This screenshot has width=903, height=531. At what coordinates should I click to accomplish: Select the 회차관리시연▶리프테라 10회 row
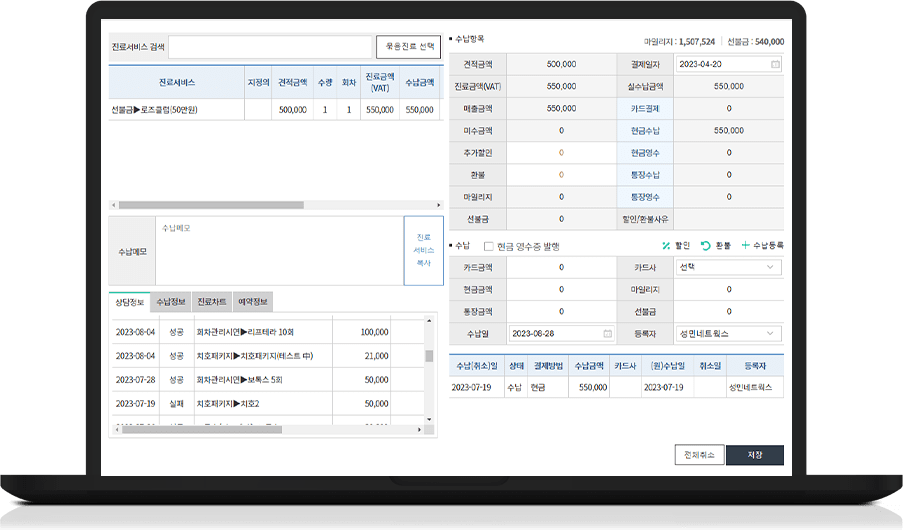click(268, 332)
